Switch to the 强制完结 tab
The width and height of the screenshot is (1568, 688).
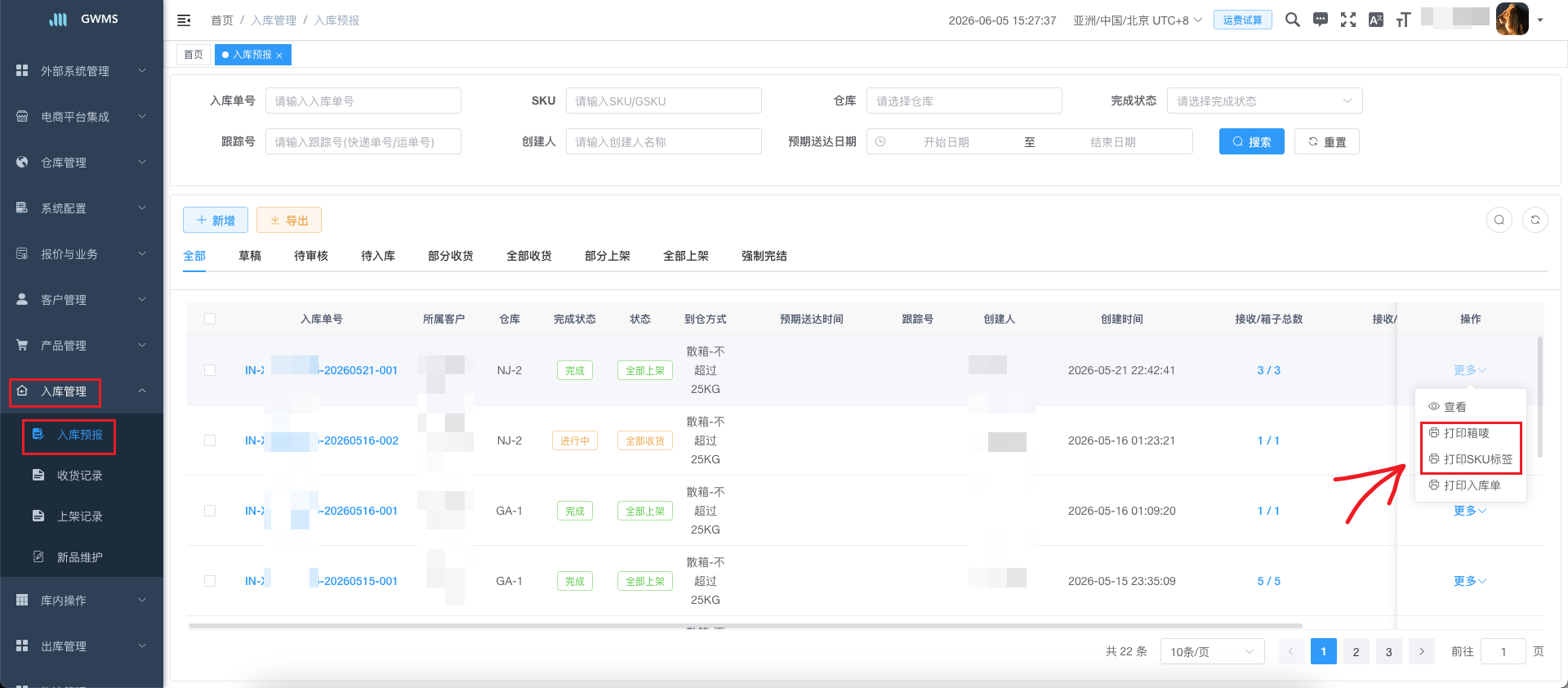click(764, 256)
